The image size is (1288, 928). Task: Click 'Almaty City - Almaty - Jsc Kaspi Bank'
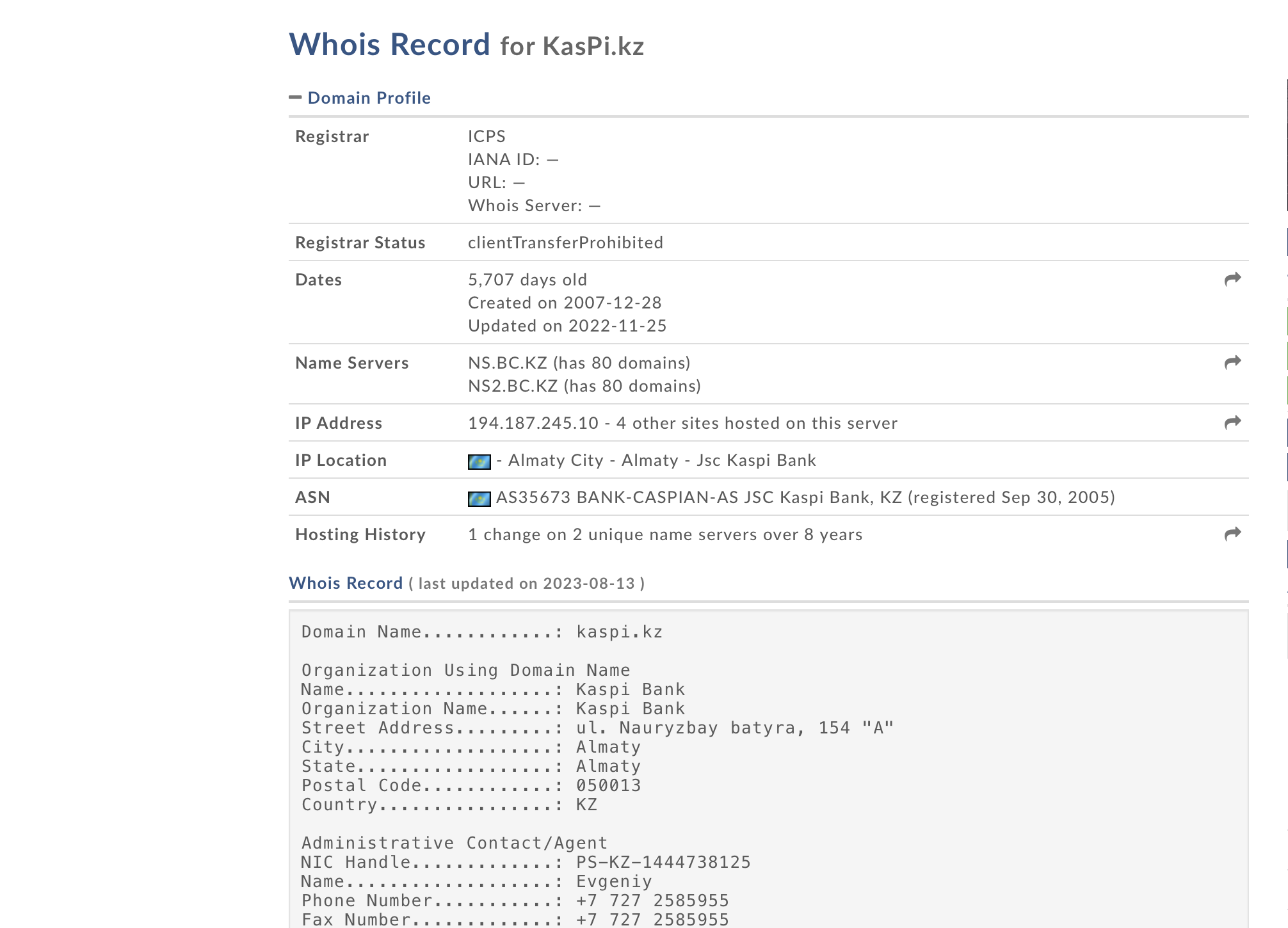(662, 460)
